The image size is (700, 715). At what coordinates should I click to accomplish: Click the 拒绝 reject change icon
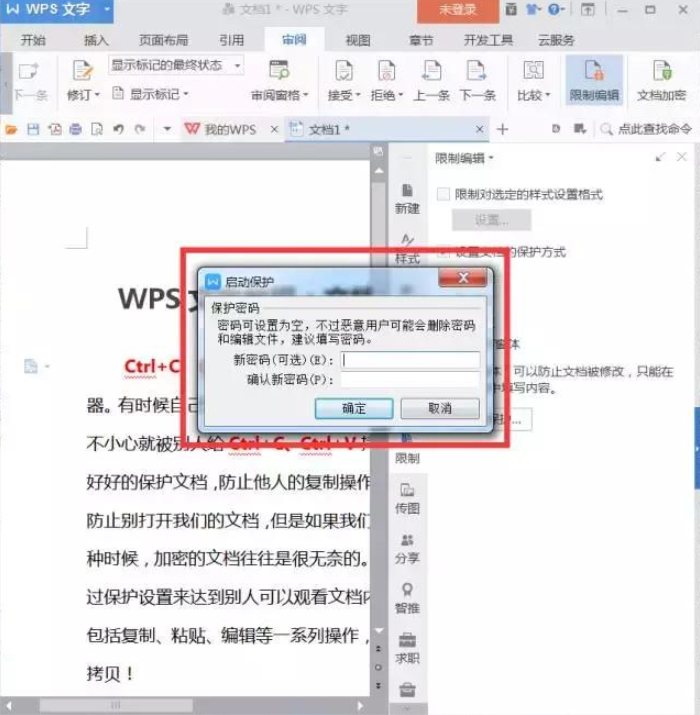point(386,71)
